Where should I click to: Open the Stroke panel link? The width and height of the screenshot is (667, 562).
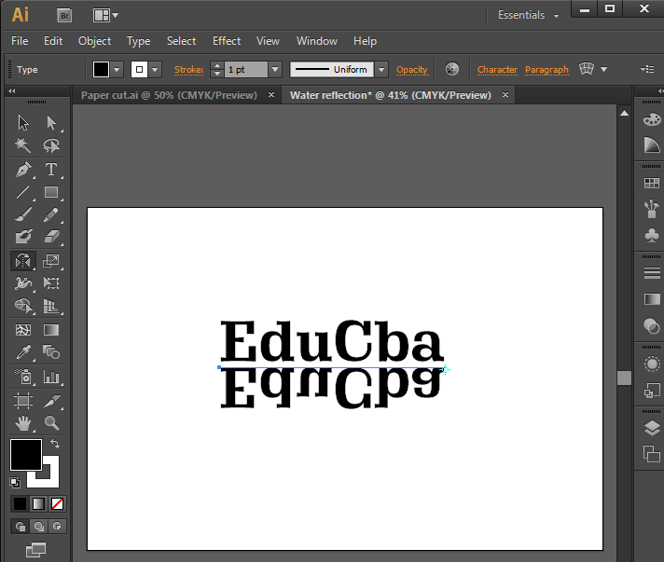tap(189, 69)
